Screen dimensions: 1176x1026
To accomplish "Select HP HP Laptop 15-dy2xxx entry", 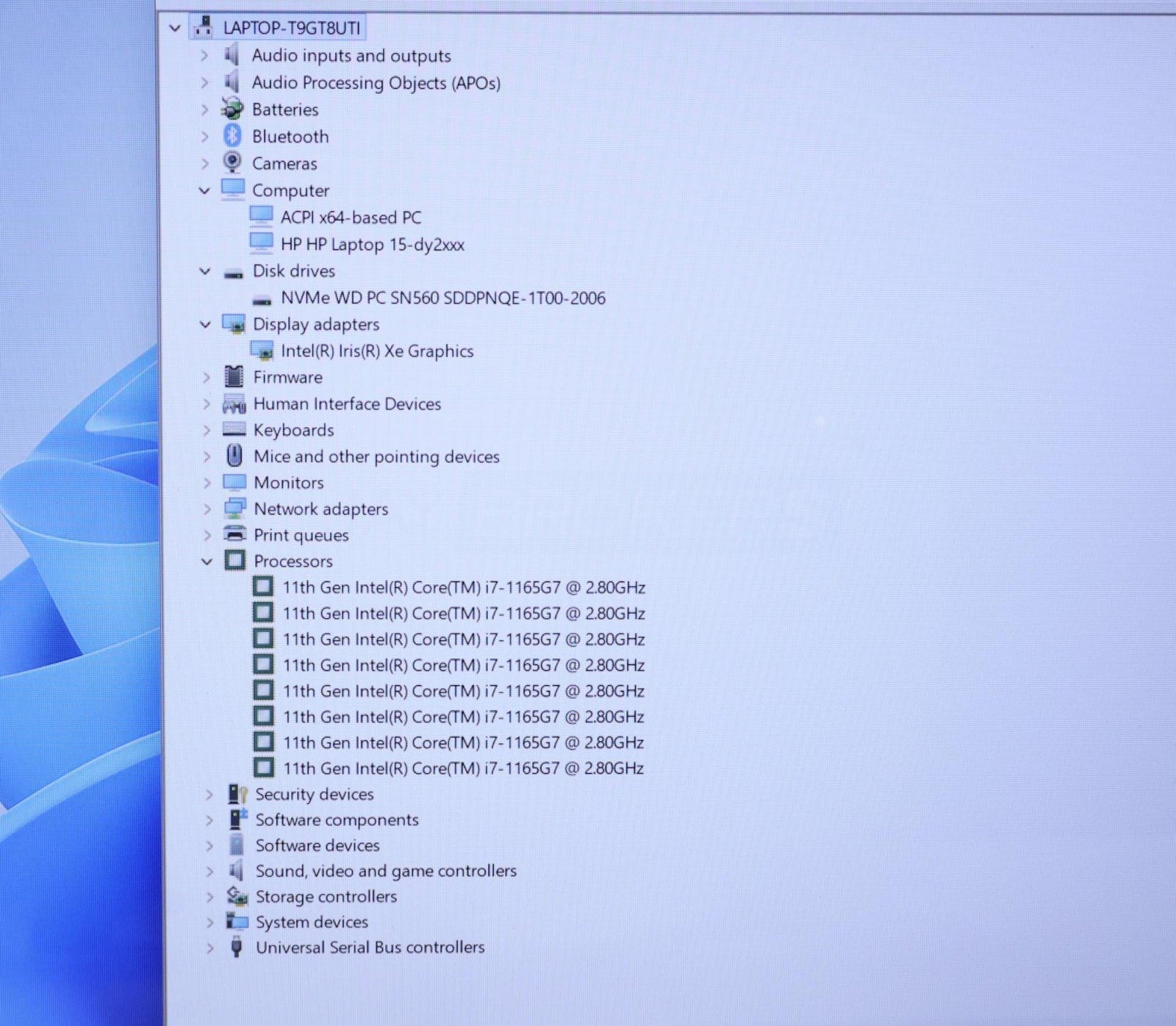I will (372, 245).
